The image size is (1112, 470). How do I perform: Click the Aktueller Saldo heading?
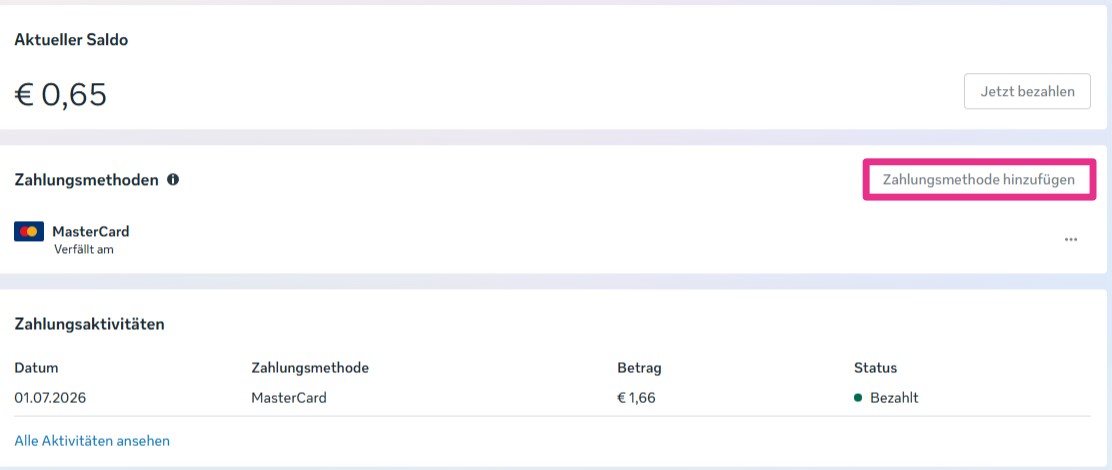pos(71,40)
